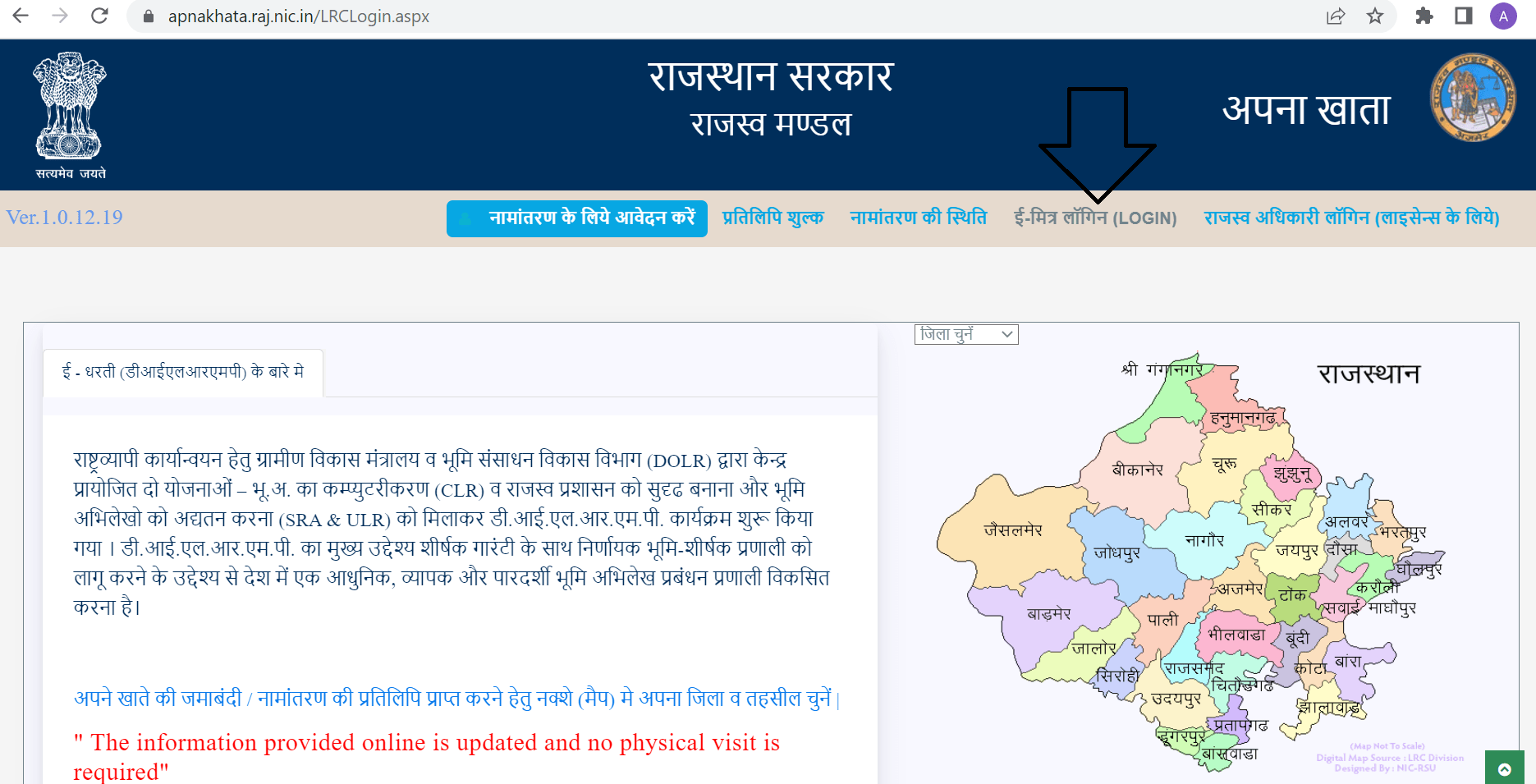This screenshot has height=784, width=1536.
Task: Click the national emblem above सत्यमेव जयते
Action: (67, 107)
